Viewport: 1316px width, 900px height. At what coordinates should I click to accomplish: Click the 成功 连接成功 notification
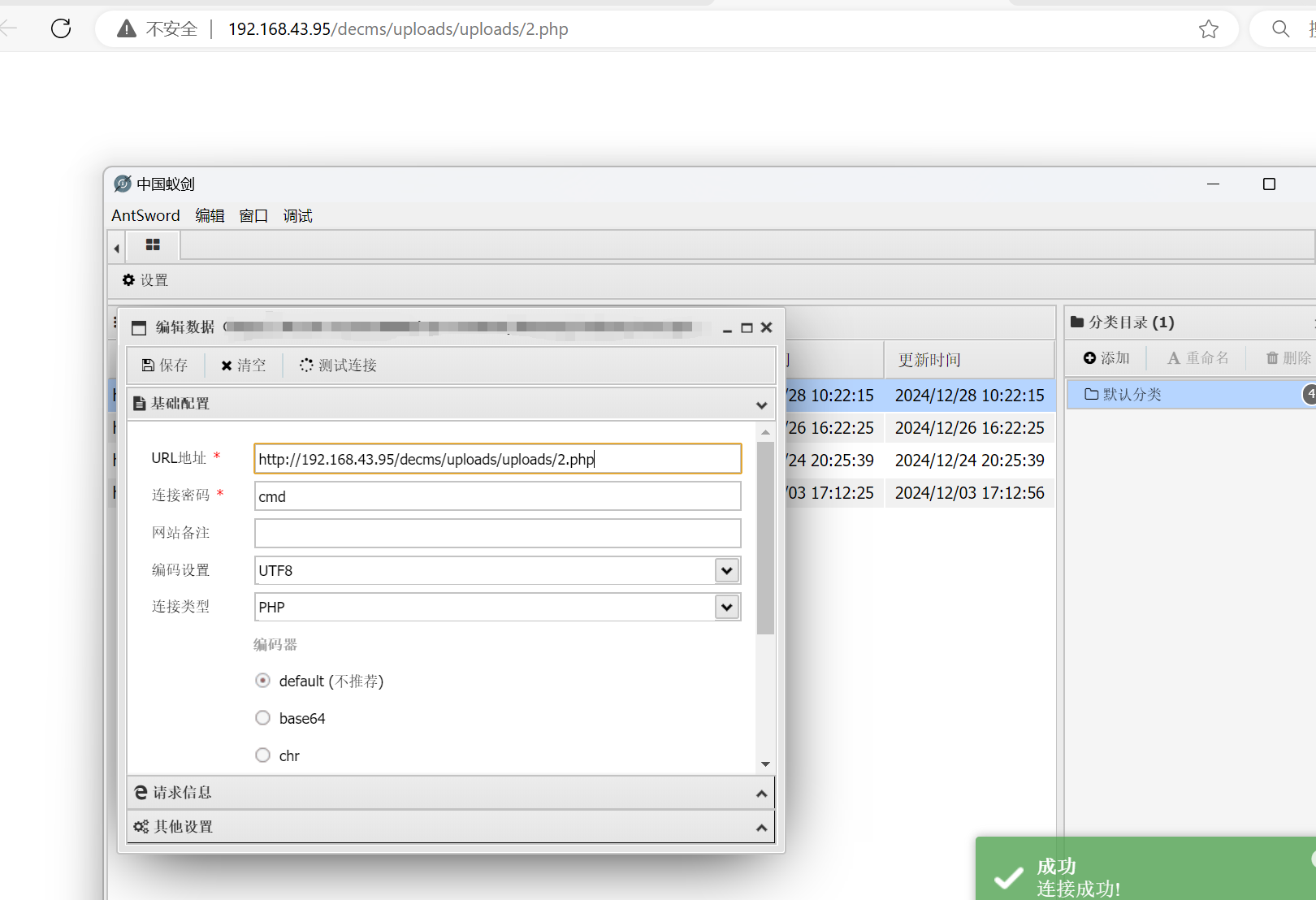click(1145, 869)
